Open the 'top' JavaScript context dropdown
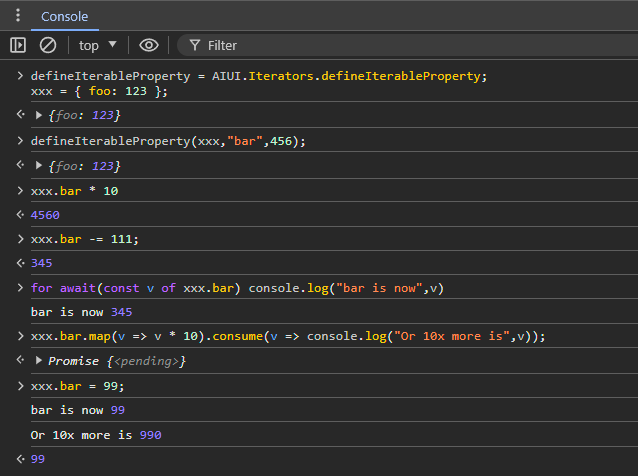This screenshot has height=476, width=638. coord(98,45)
